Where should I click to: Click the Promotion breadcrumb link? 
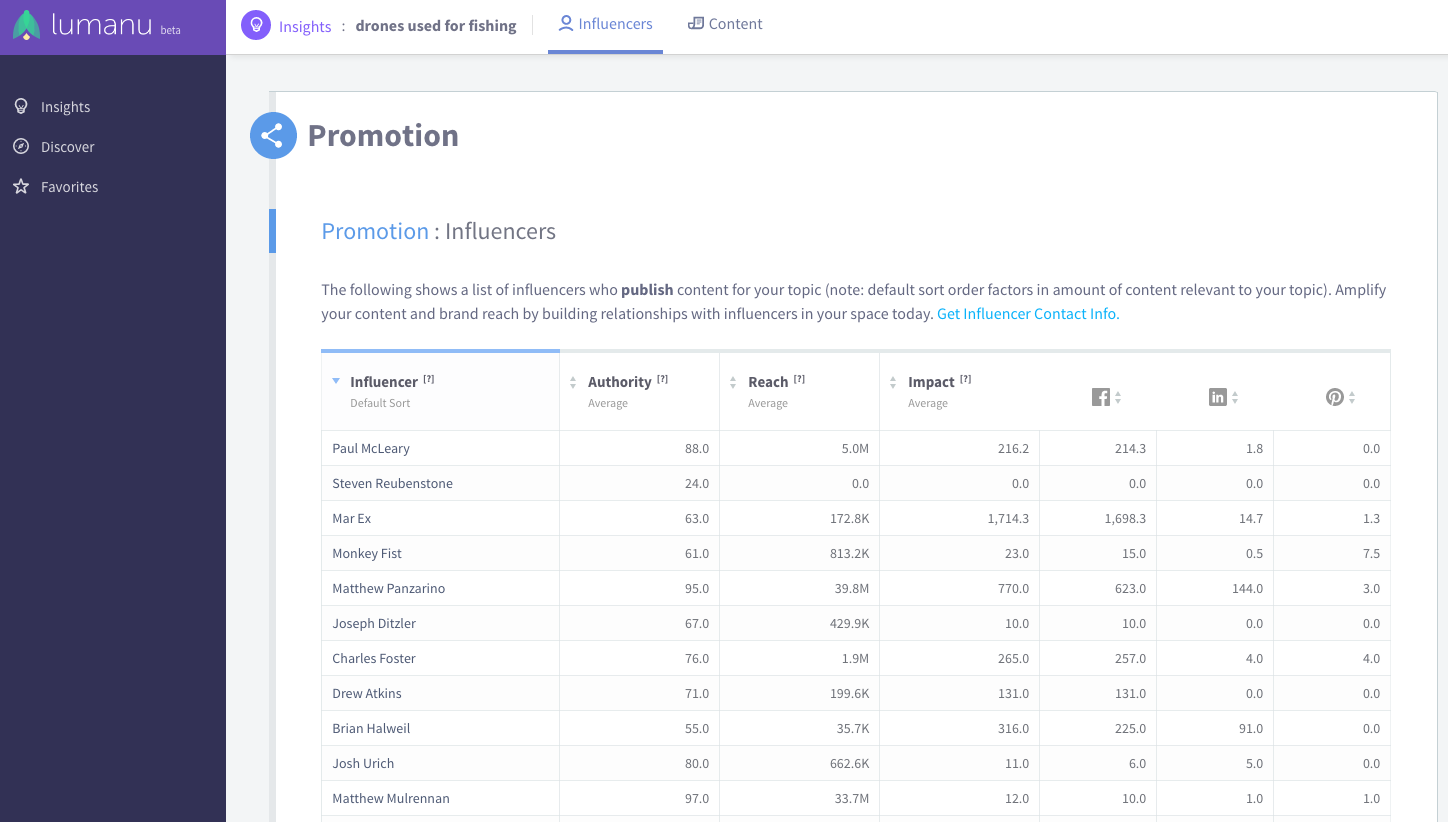coord(375,231)
